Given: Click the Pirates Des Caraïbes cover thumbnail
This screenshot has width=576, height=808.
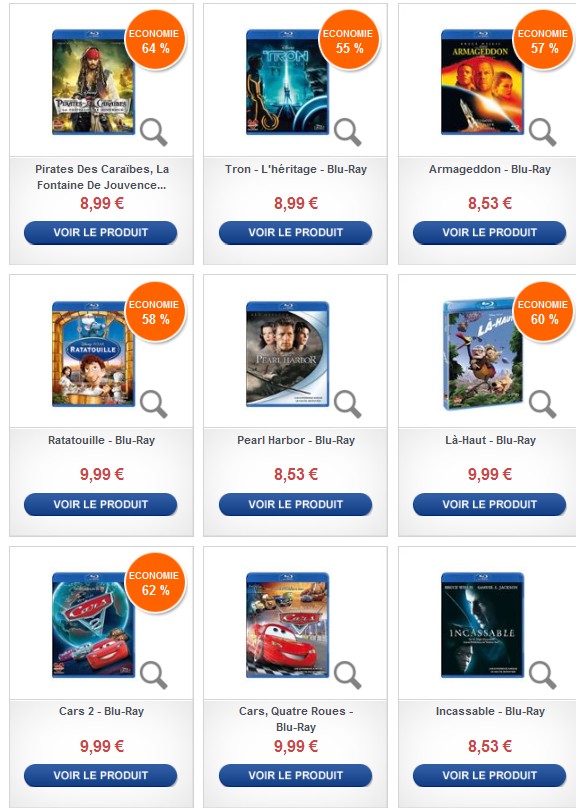Looking at the screenshot, I should tap(93, 82).
